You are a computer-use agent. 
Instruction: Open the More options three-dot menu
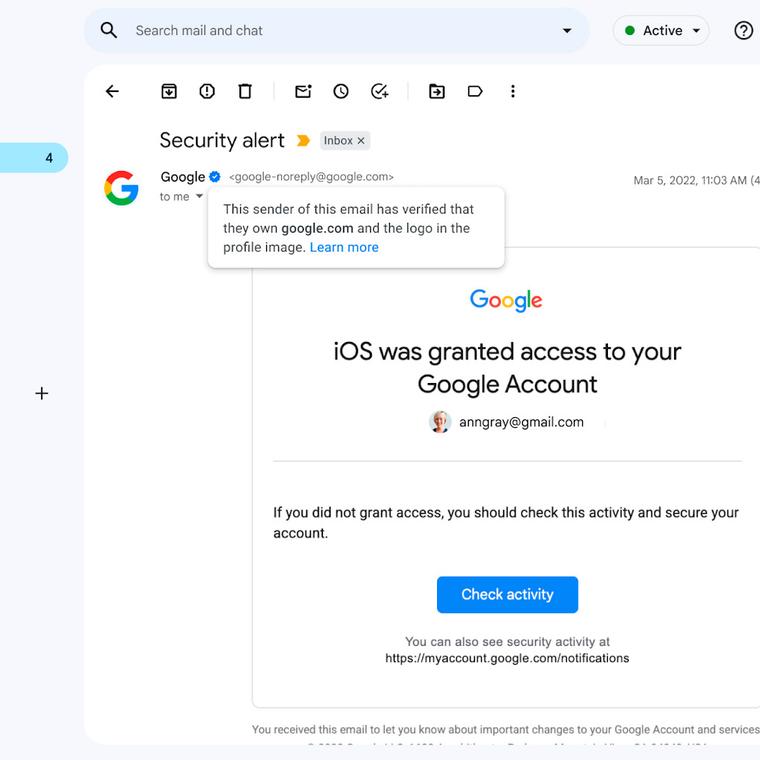(x=513, y=91)
